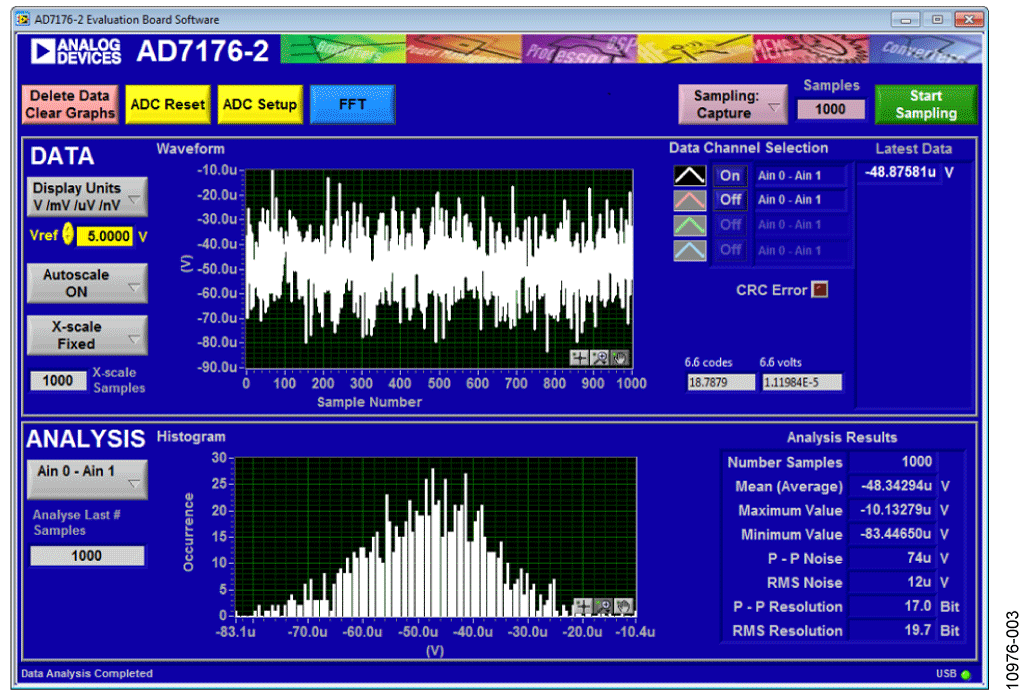Click the waveform plot area
1024x697 pixels.
439,268
